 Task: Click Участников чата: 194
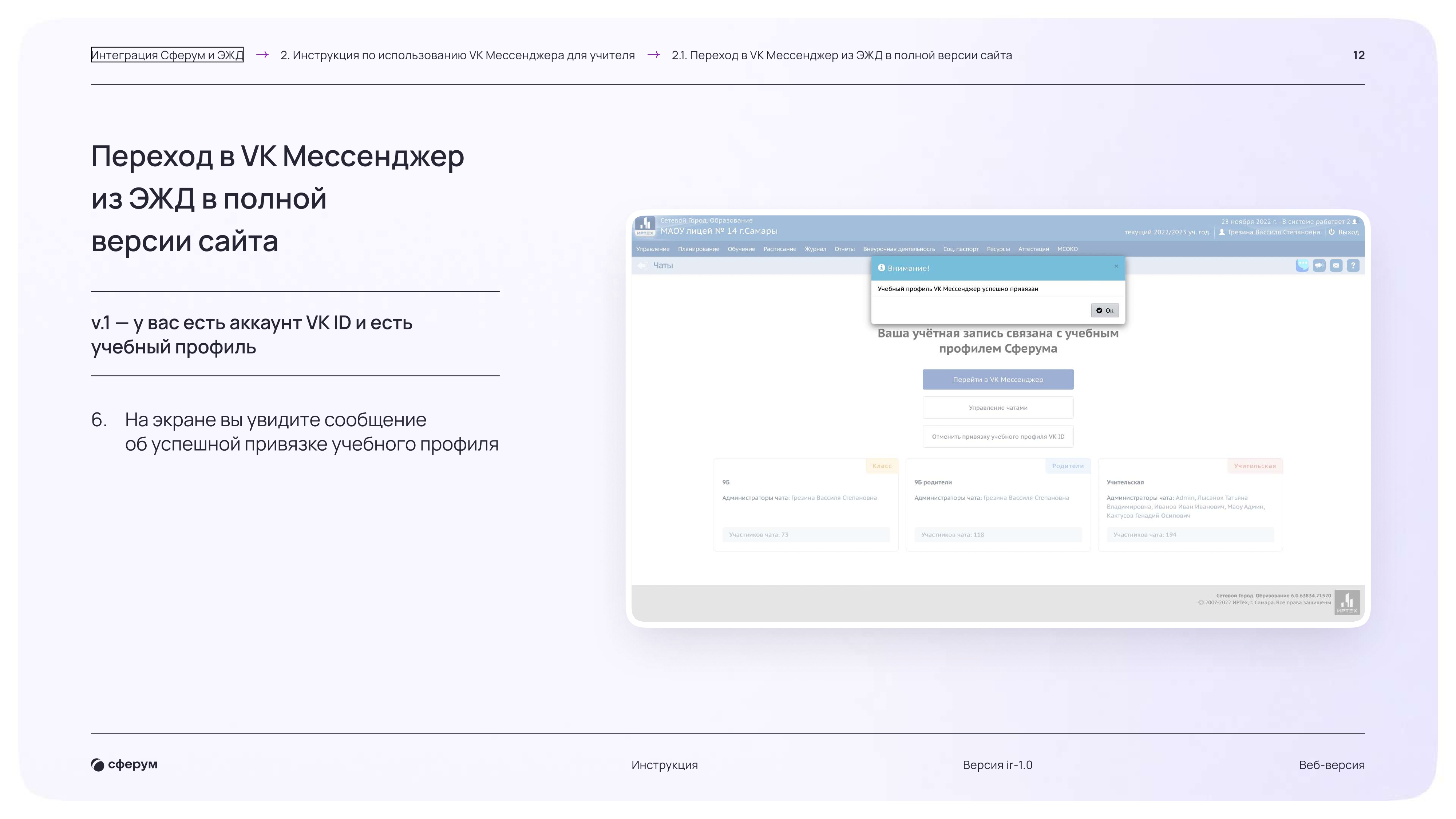[1190, 535]
